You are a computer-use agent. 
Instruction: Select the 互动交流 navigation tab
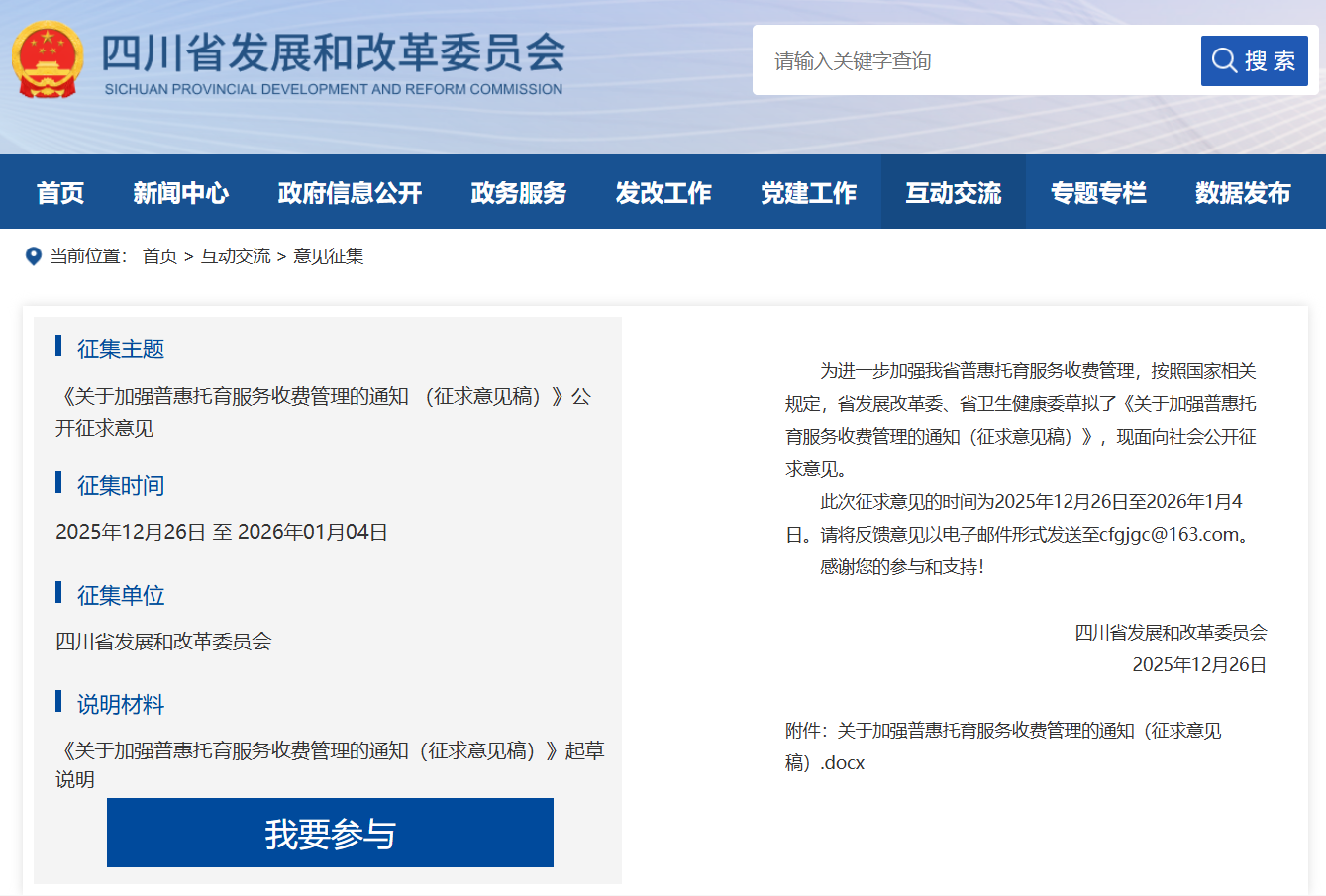pos(953,193)
